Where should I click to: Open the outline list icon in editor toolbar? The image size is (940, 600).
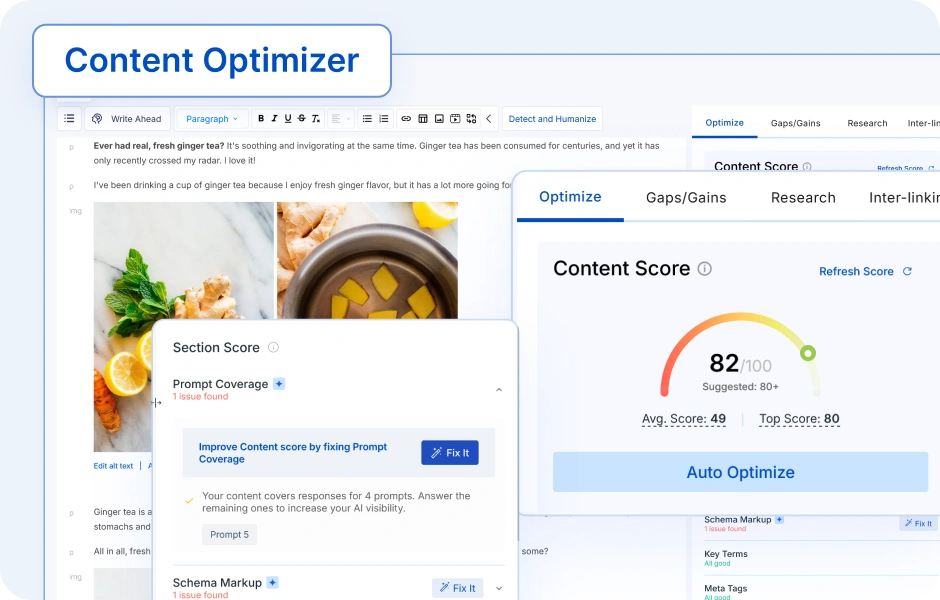tap(70, 119)
